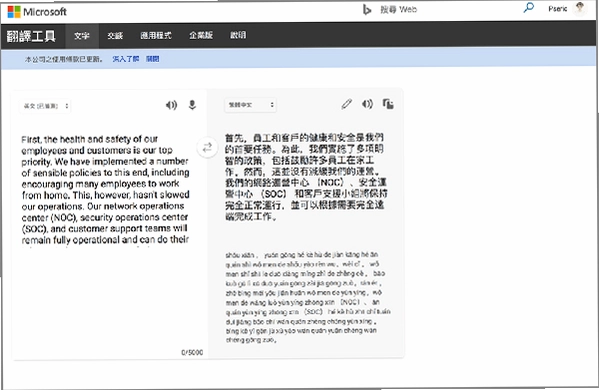Click into the English source text box
This screenshot has height=390, width=599.
[106, 189]
